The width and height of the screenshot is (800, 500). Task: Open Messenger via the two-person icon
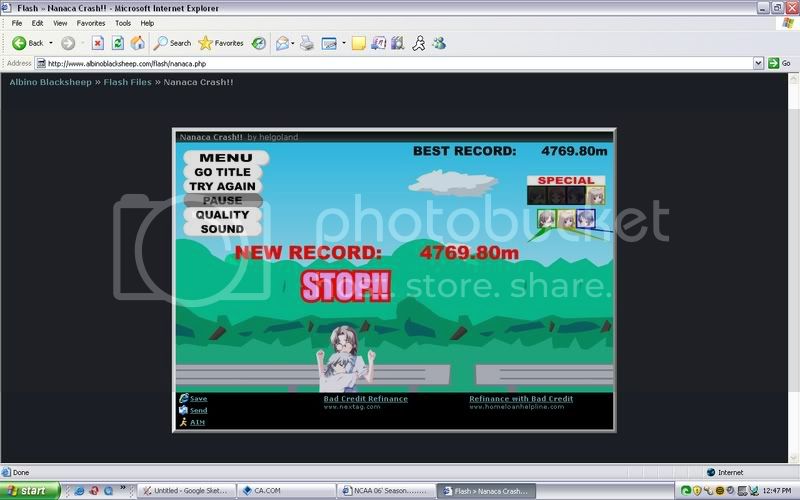(x=439, y=43)
